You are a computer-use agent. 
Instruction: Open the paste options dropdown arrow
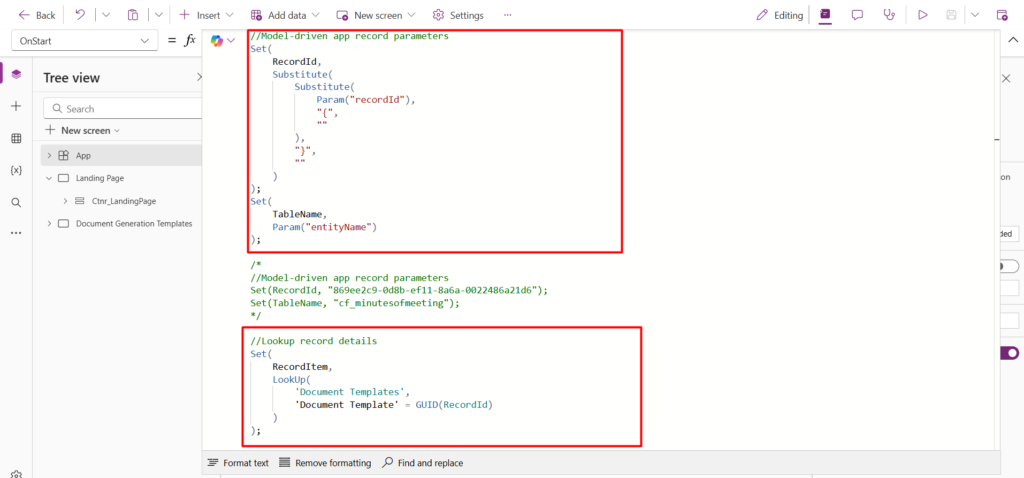[x=159, y=15]
